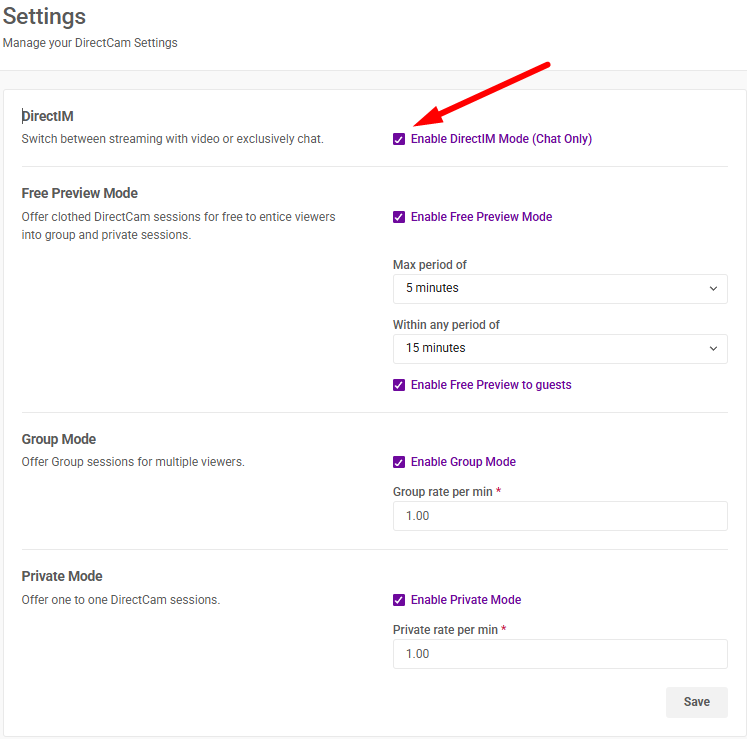This screenshot has height=739, width=747.
Task: Click the 'Enable Group Mode' label text
Action: pos(463,462)
